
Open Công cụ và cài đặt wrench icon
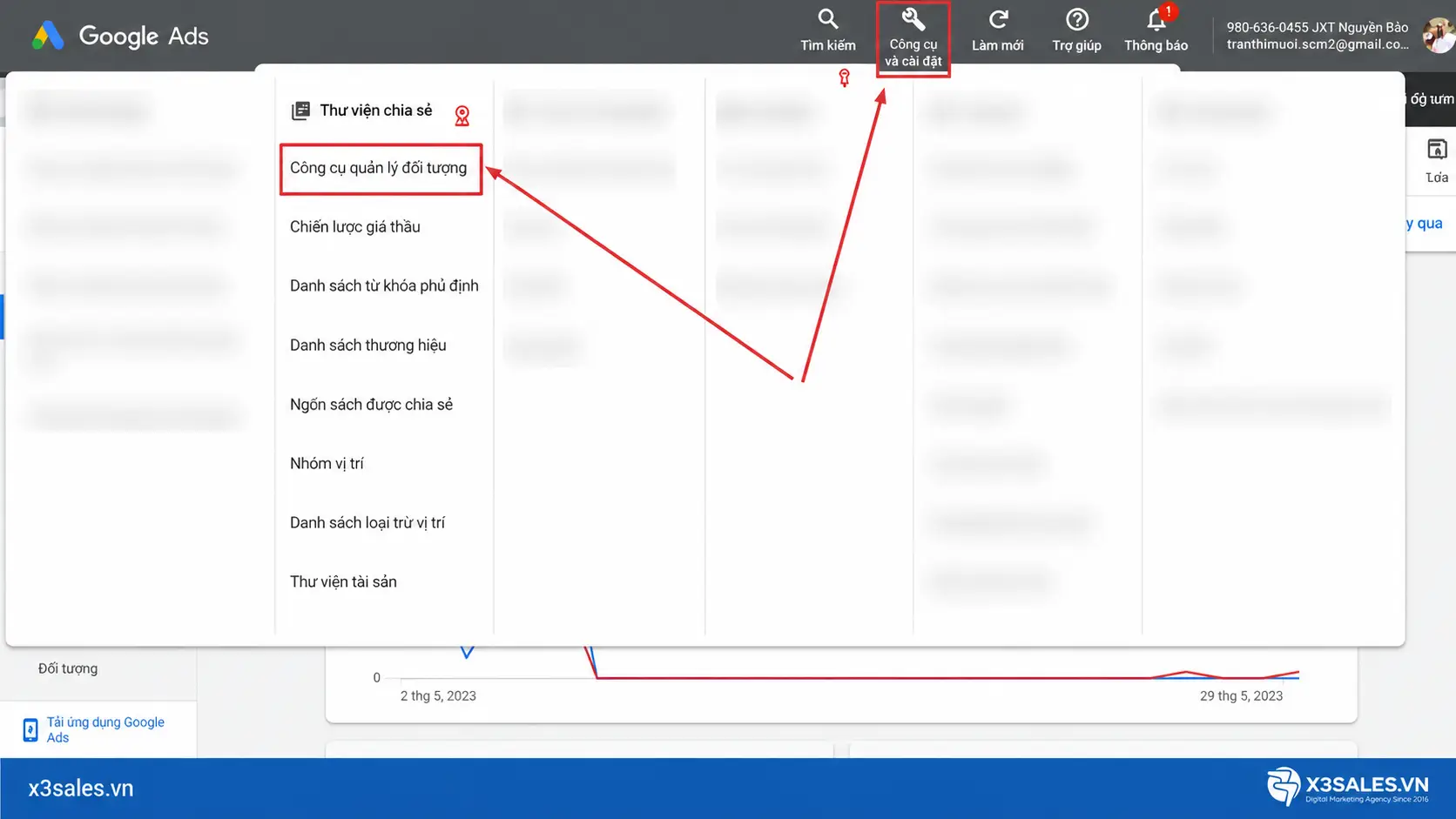[913, 19]
